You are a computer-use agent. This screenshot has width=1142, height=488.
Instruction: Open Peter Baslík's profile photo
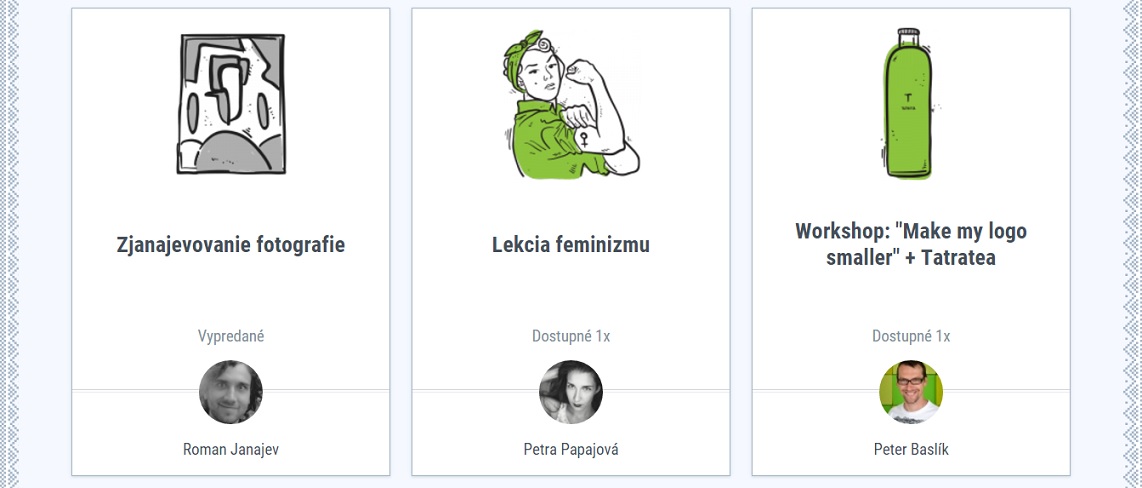pos(911,392)
